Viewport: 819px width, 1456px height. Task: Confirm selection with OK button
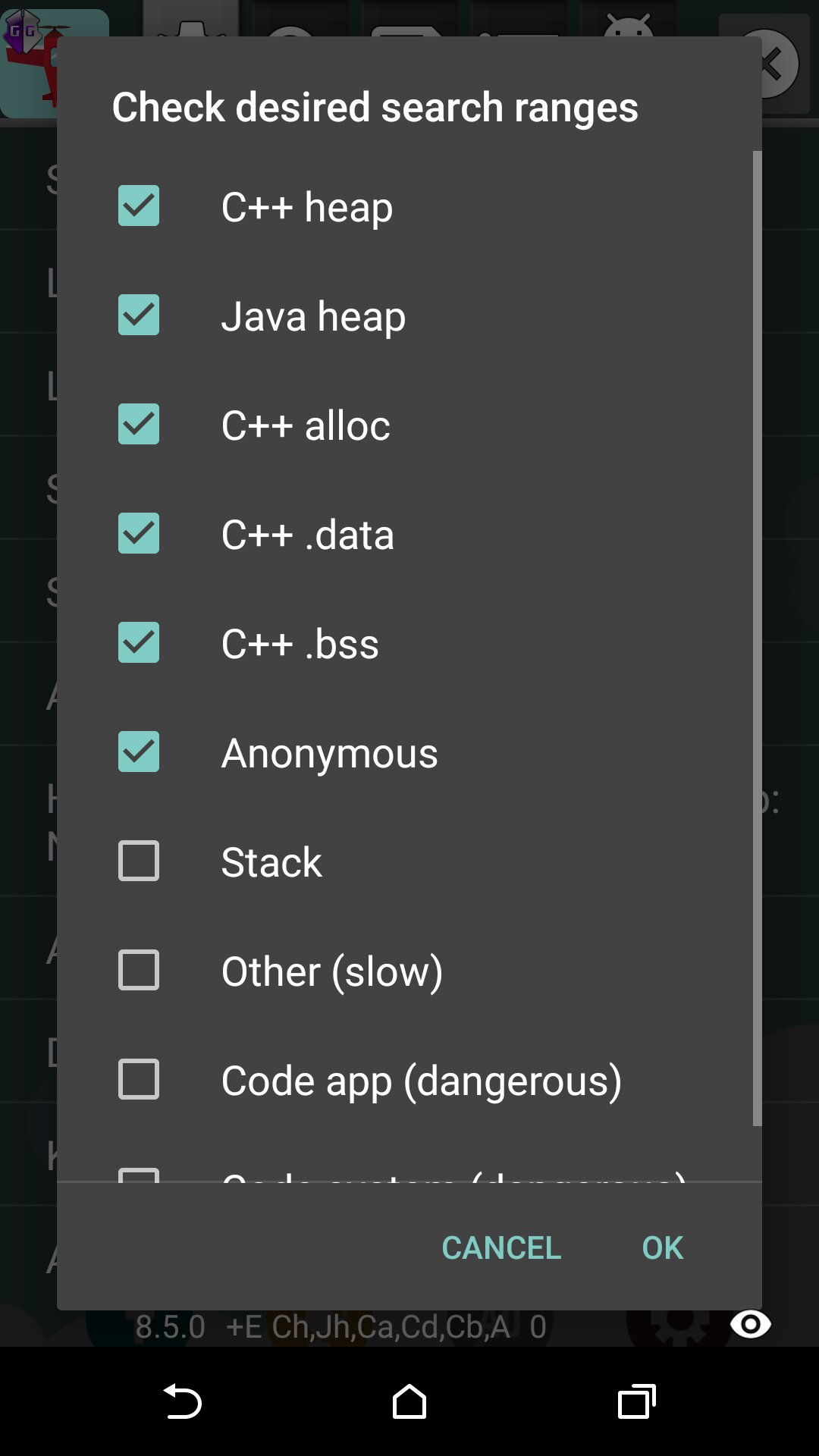tap(662, 1247)
